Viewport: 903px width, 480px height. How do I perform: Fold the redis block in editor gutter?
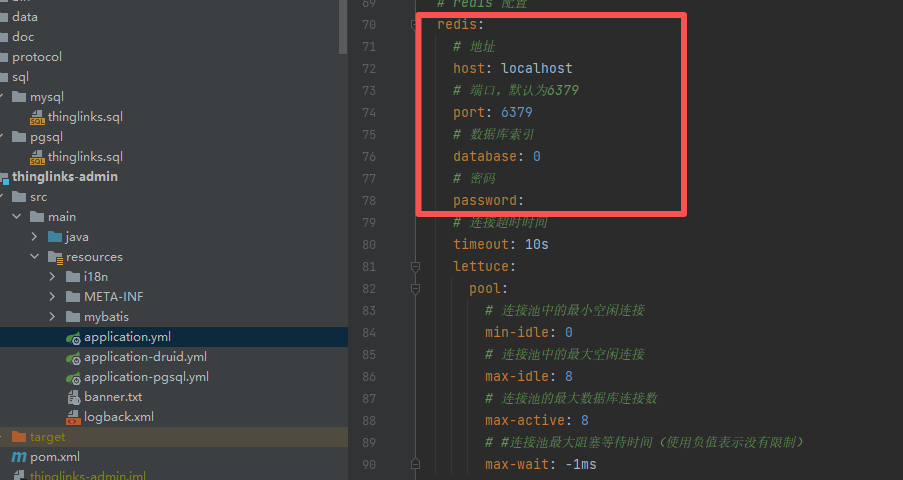(415, 25)
